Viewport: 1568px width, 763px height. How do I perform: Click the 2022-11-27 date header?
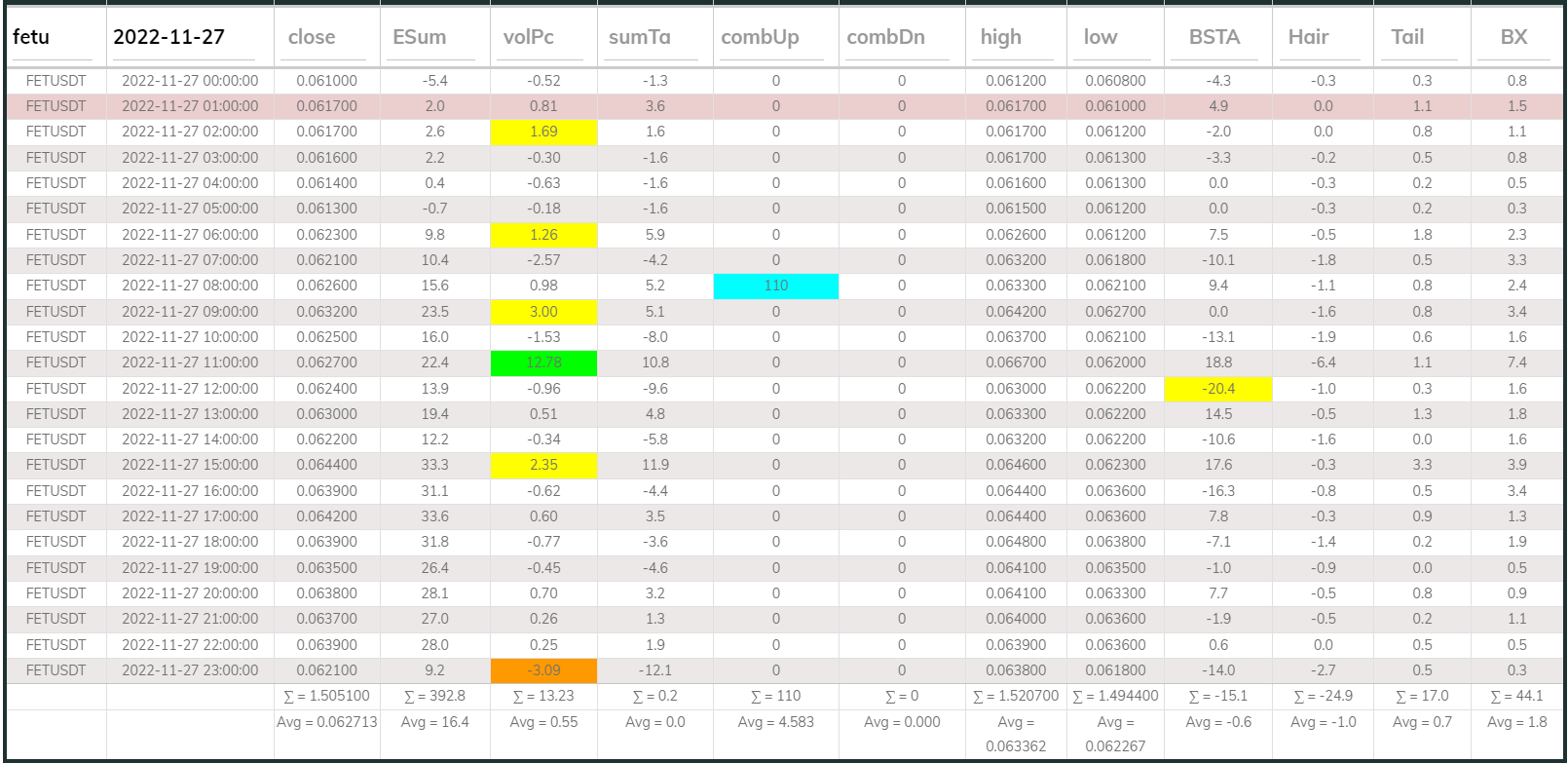click(x=168, y=37)
